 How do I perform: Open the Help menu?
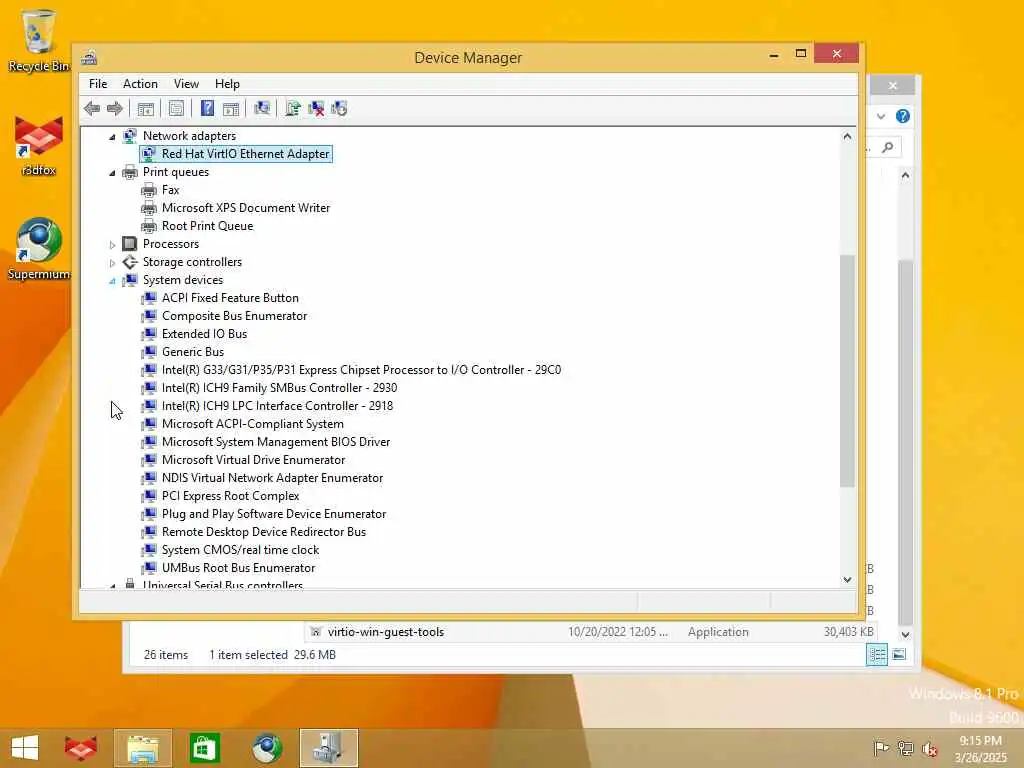pos(227,84)
